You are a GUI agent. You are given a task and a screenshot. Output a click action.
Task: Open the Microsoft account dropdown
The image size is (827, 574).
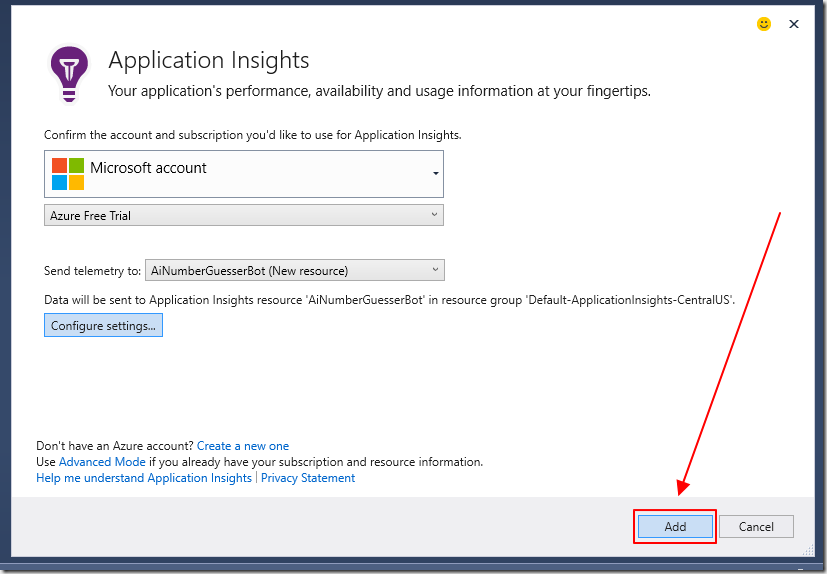(244, 174)
